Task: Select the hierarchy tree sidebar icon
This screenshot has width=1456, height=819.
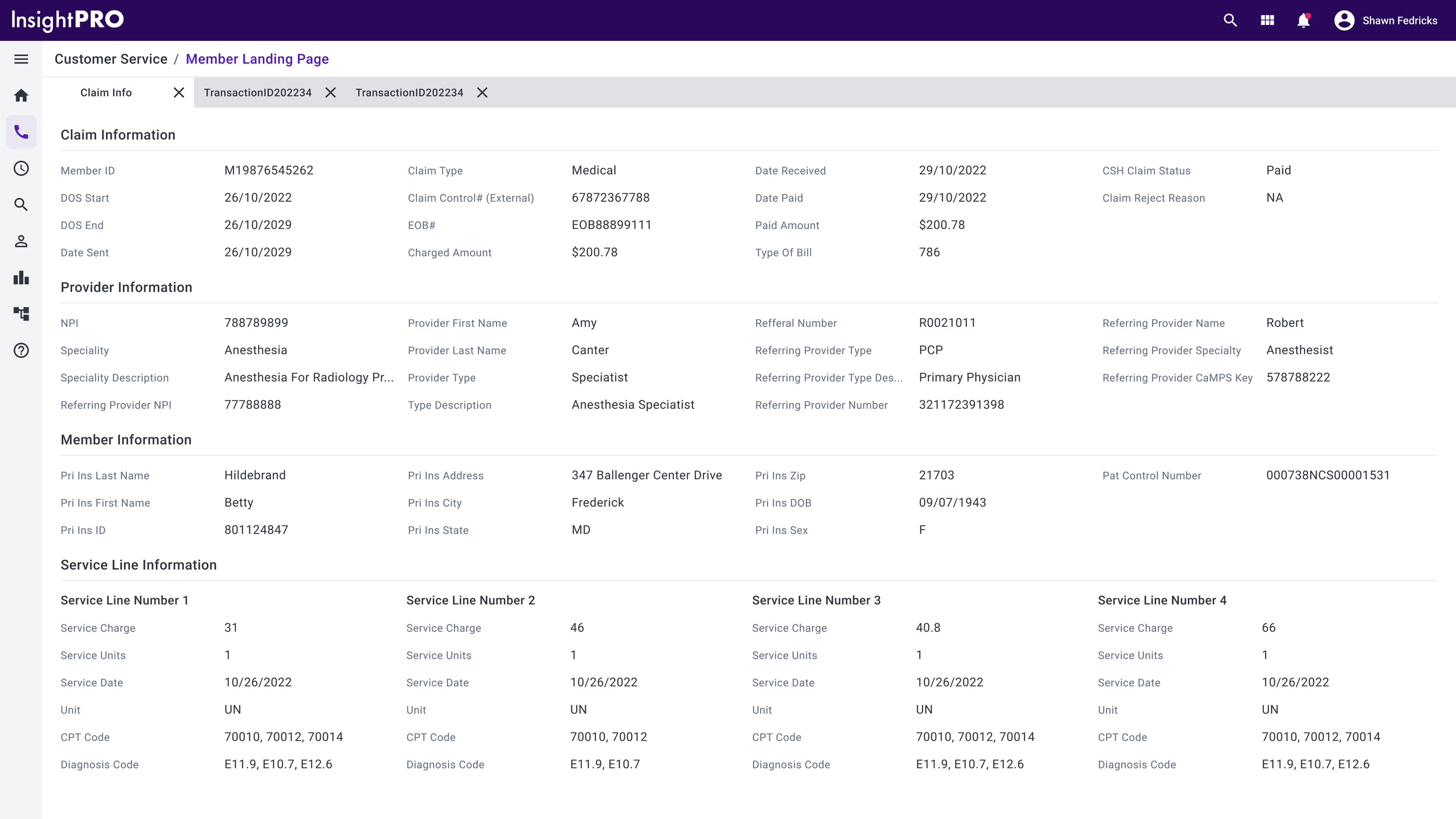Action: (21, 314)
